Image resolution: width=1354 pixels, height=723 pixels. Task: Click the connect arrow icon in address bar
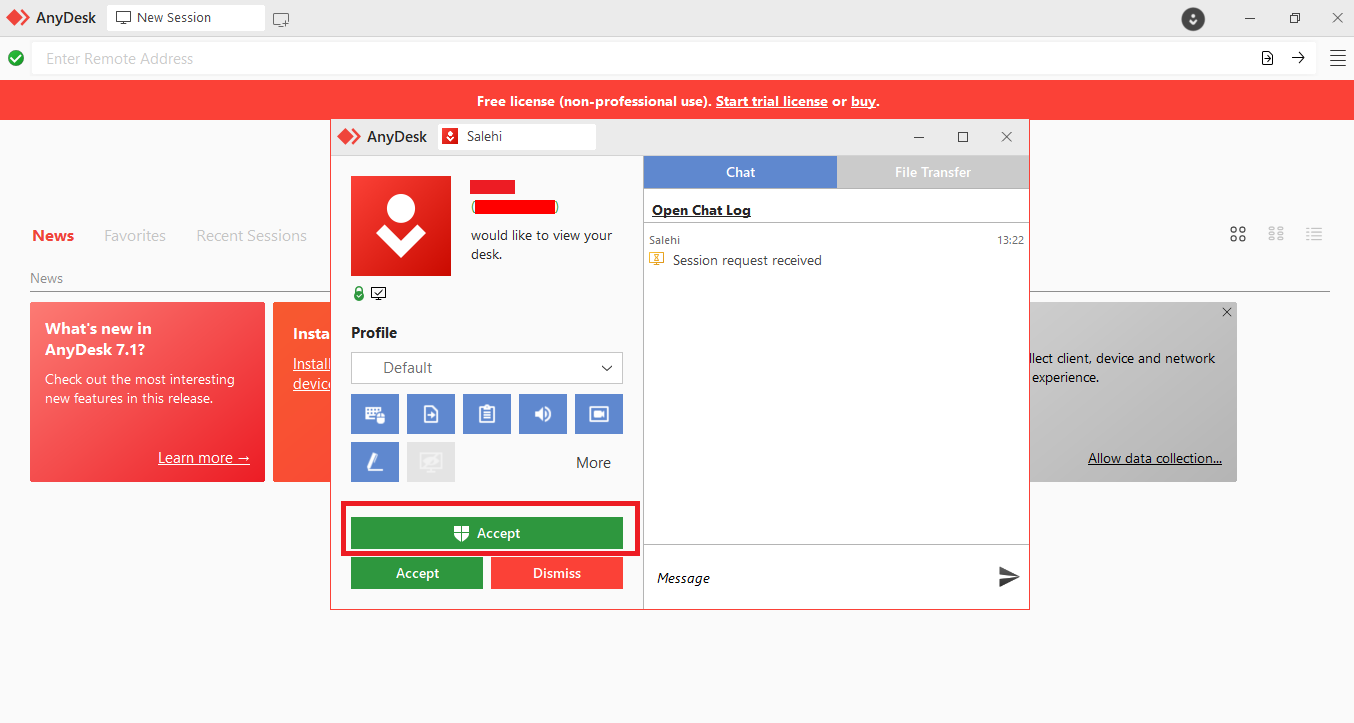1298,58
